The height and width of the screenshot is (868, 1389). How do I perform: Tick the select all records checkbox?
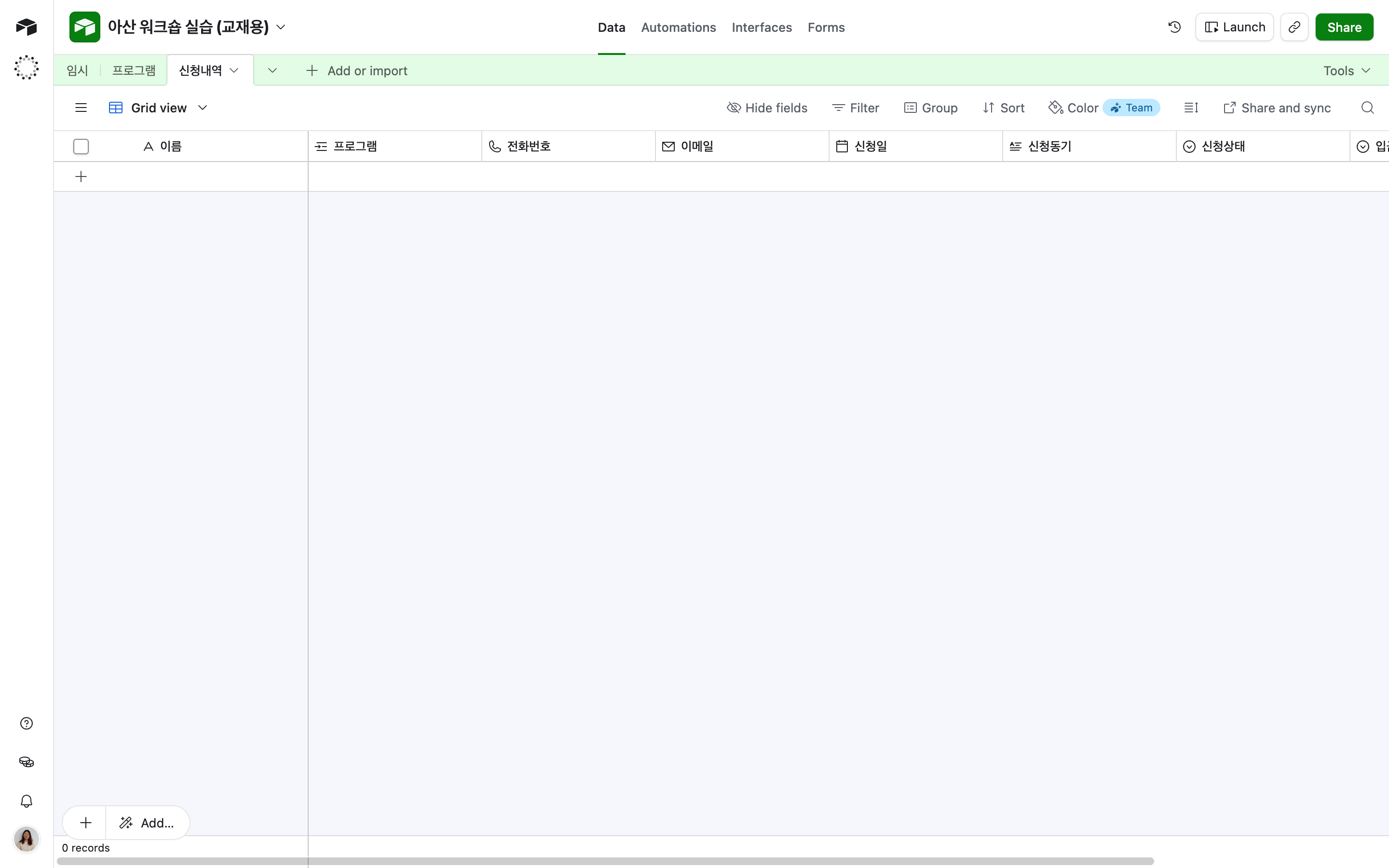[81, 147]
